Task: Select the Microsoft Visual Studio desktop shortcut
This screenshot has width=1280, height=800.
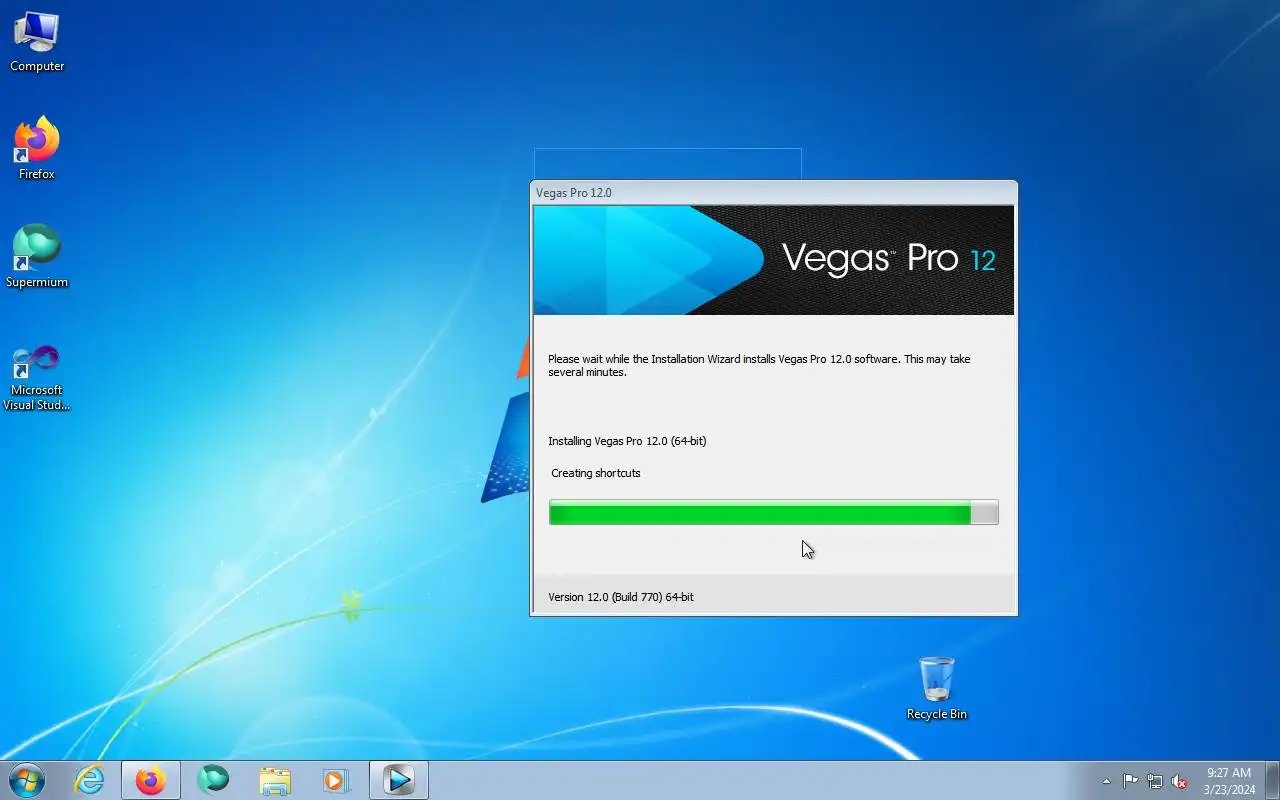Action: click(37, 378)
